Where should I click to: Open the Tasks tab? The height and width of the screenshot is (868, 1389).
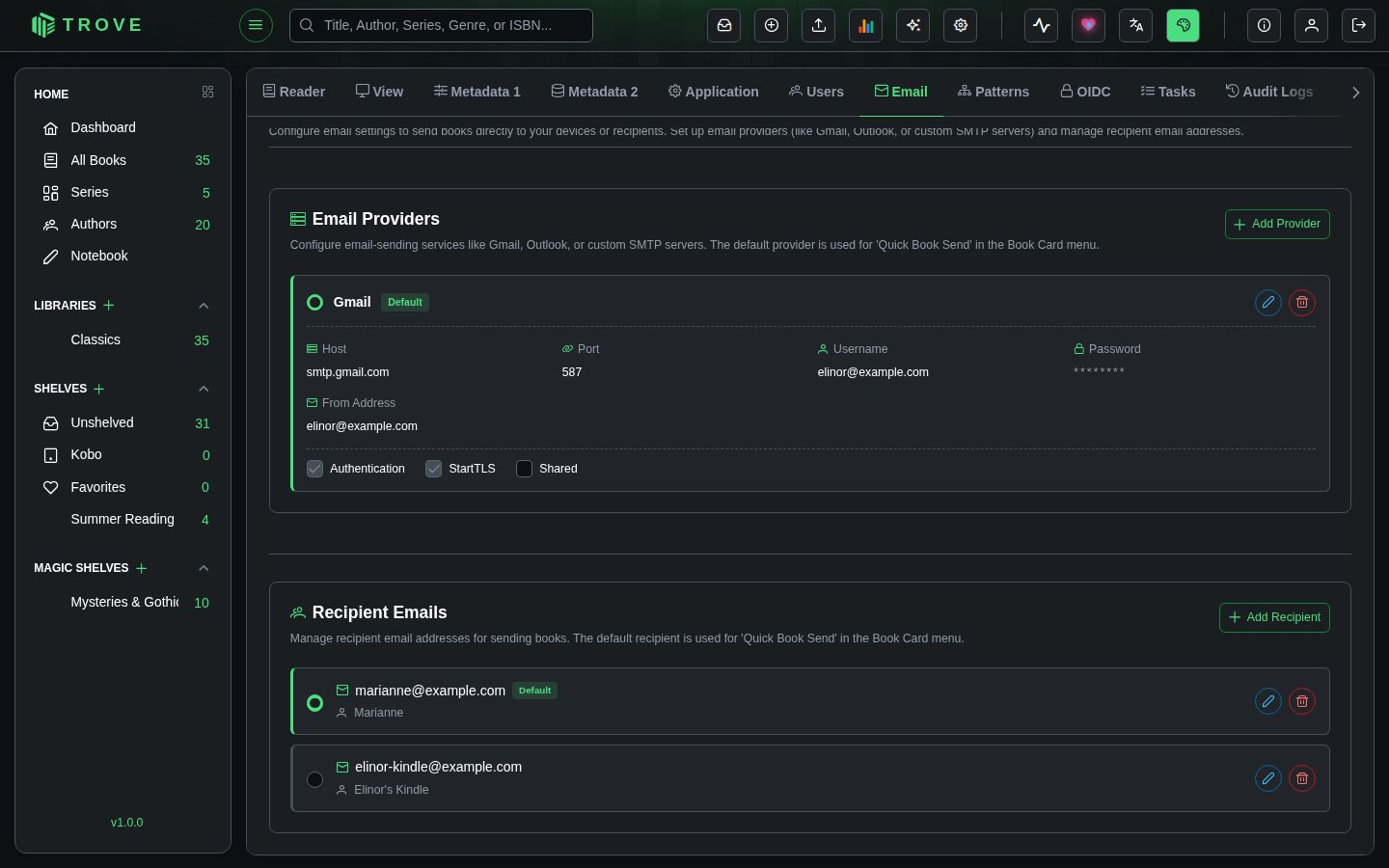tap(1167, 92)
